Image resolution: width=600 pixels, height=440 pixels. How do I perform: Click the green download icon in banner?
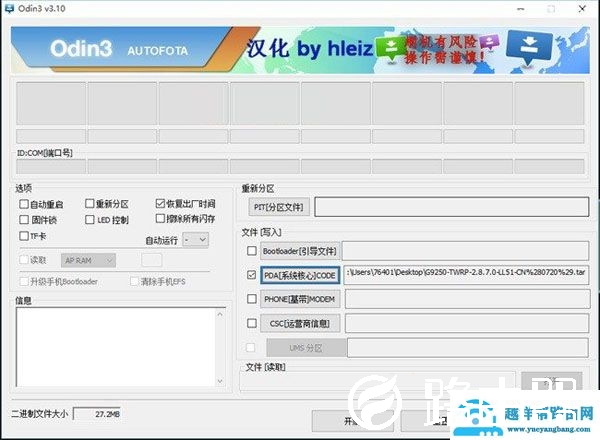point(390,48)
